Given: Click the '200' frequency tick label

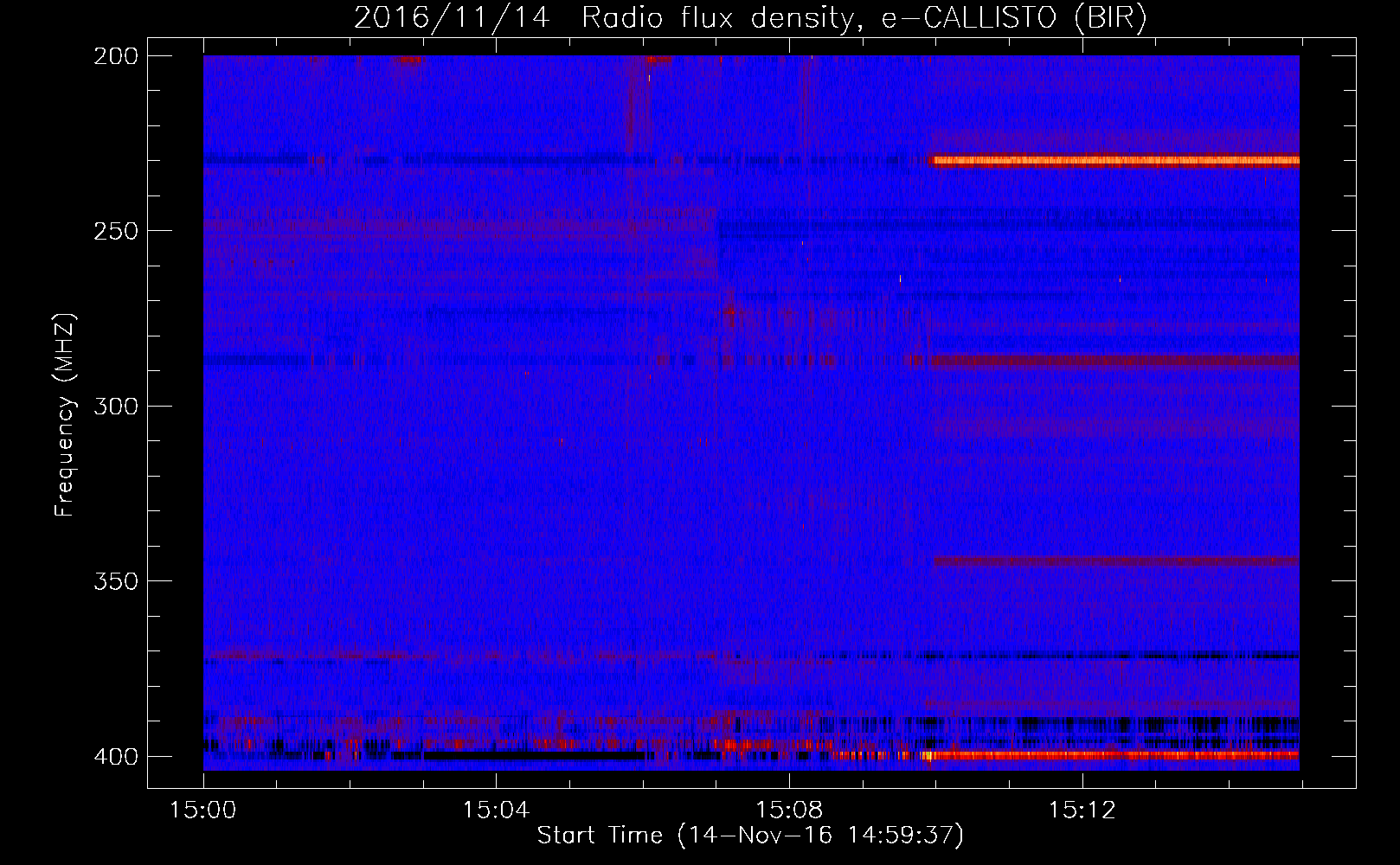Looking at the screenshot, I should tap(115, 56).
